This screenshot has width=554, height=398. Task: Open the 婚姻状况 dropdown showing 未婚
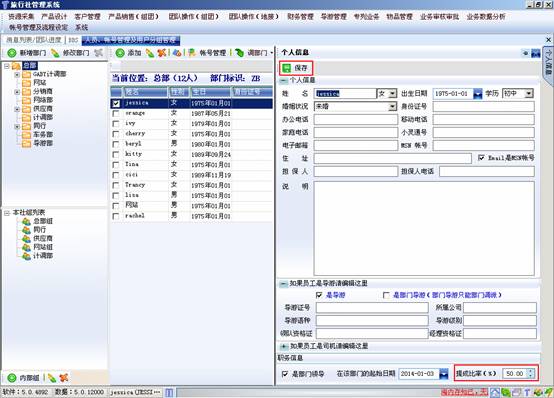pyautogui.click(x=393, y=106)
